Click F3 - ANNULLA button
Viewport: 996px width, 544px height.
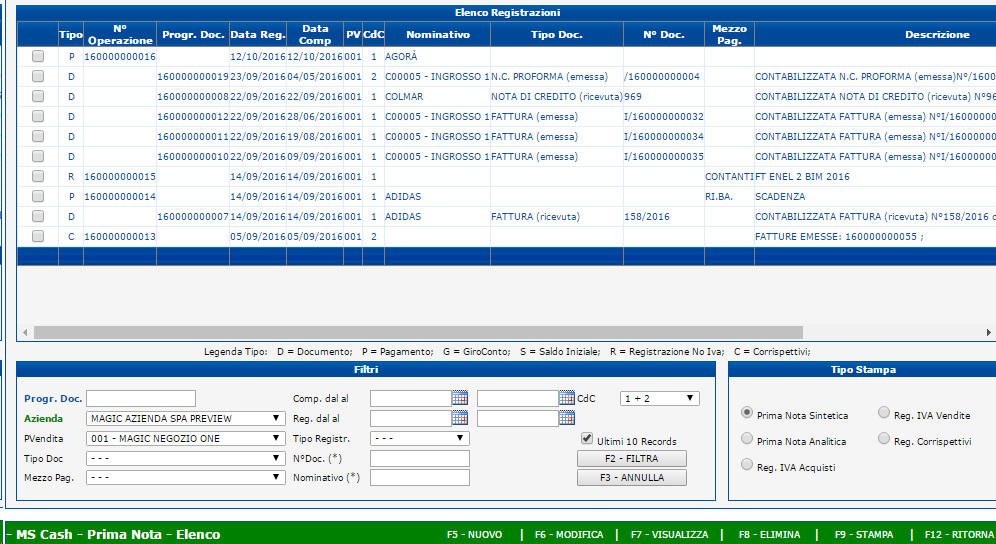[x=631, y=477]
